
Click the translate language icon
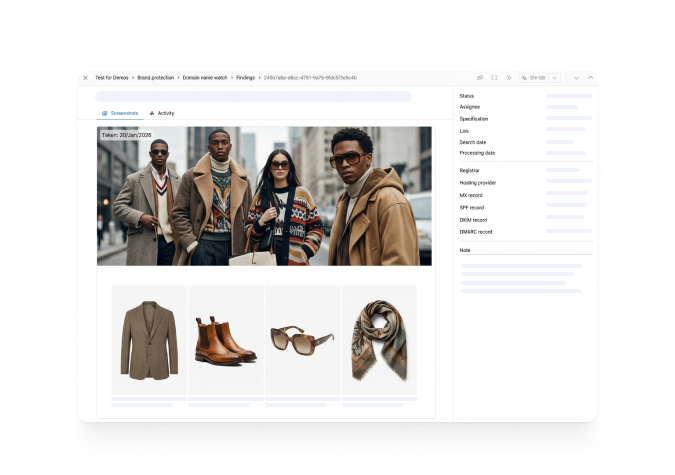(524, 78)
